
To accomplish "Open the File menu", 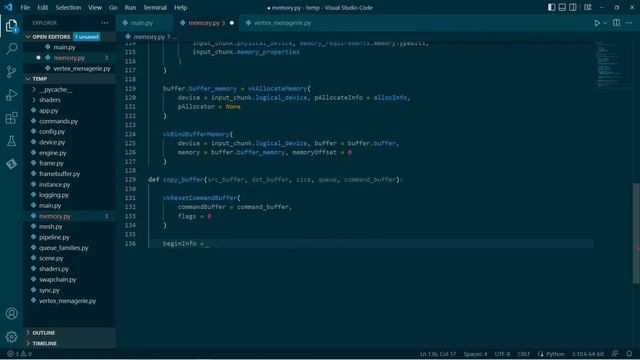I will click(25, 7).
